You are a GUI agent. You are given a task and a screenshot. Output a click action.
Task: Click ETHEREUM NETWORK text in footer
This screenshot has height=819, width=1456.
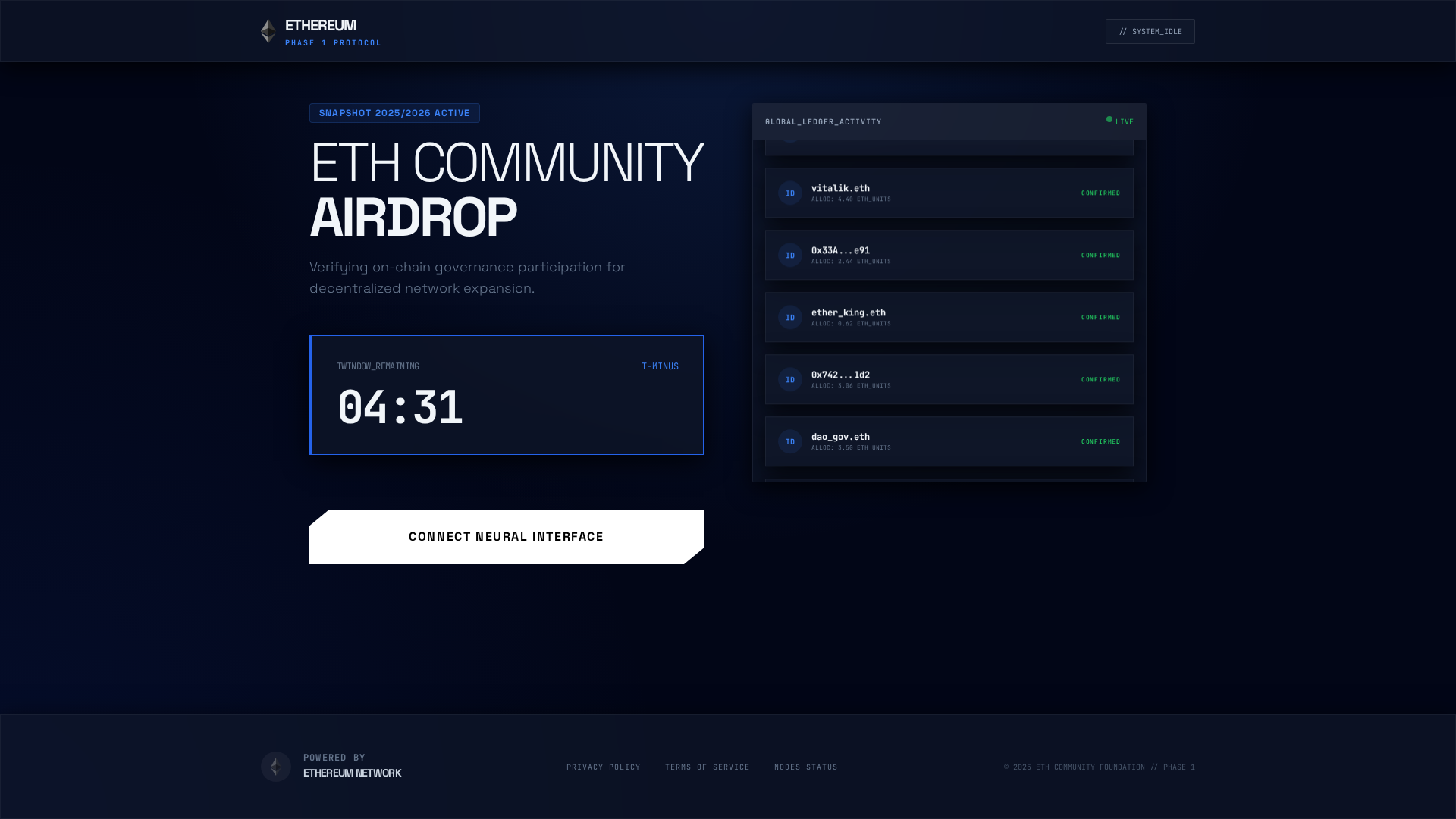coord(352,773)
